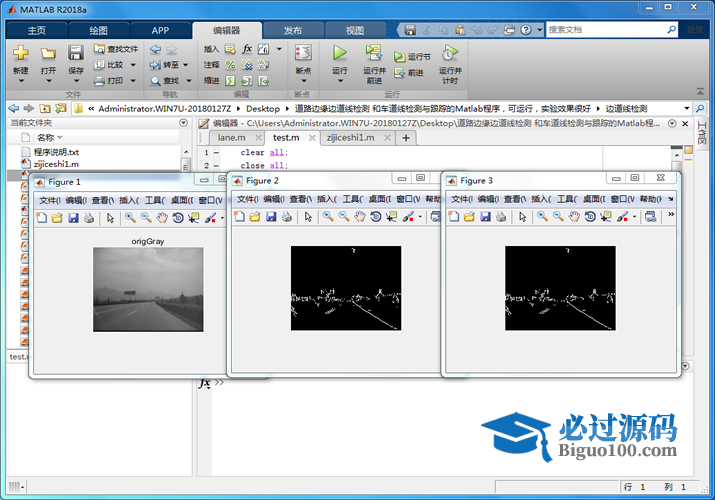Viewport: 715px width, 500px height.
Task: Click the Desktop path segment
Action: [x=263, y=108]
